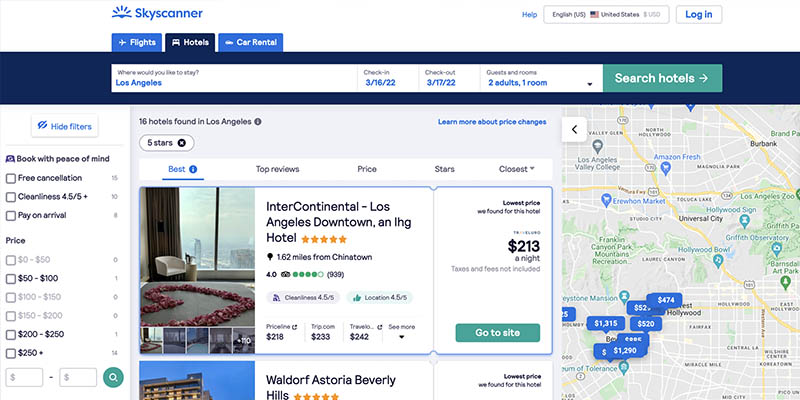Screen dimensions: 800x400
Task: Sort results by Top reviews
Action: 277,170
